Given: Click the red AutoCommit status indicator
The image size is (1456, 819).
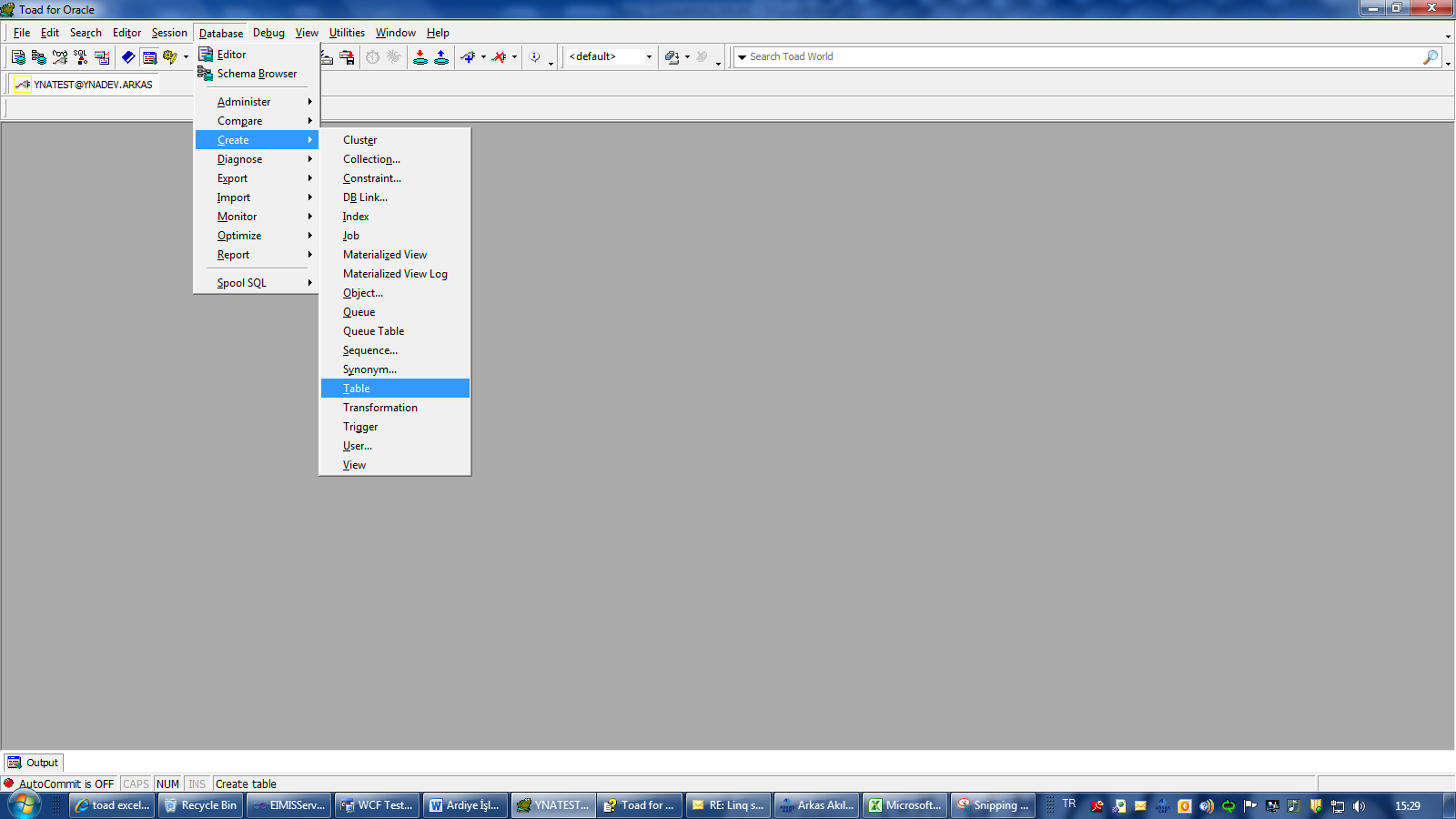Looking at the screenshot, I should click(9, 784).
